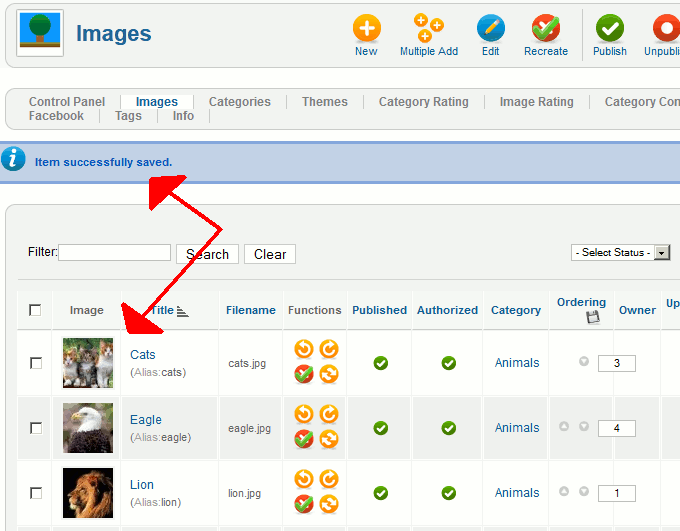Screen dimensions: 680x531
Task: Click the Recreate thumbnails icon
Action: click(x=546, y=28)
